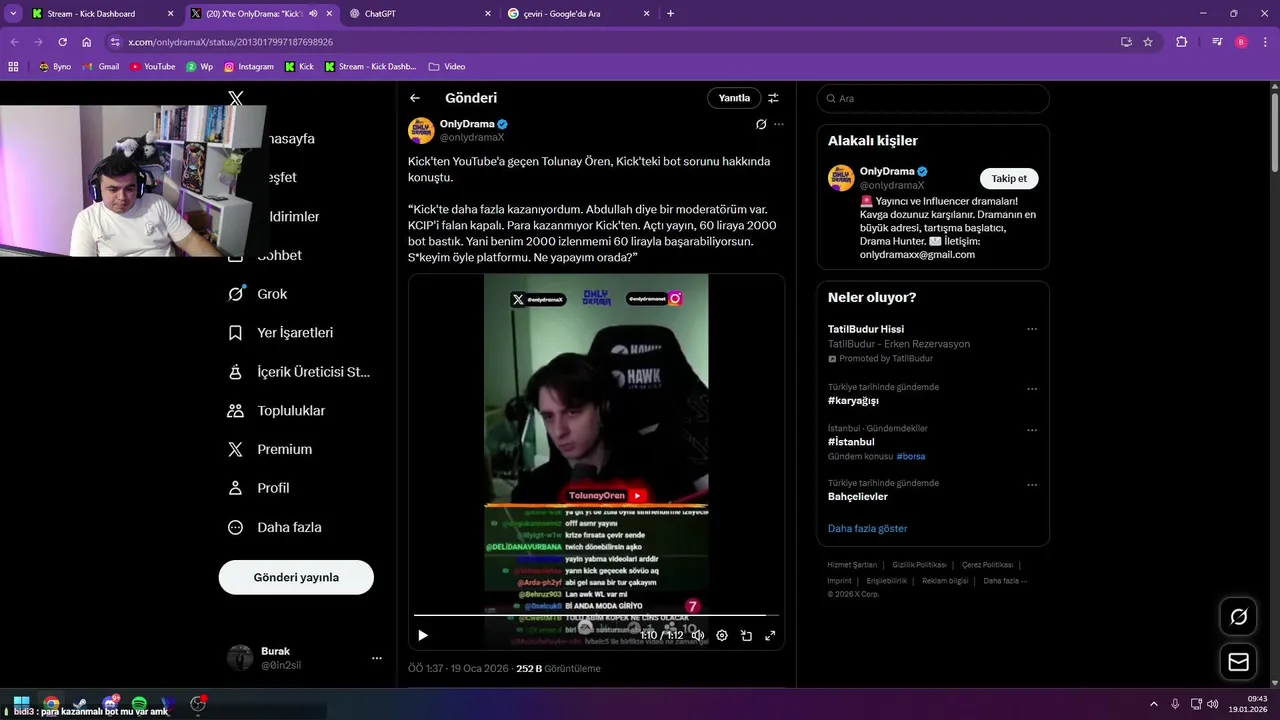Open the Gizlilik Politikası footer link
This screenshot has height=720, width=1280.
coord(919,565)
